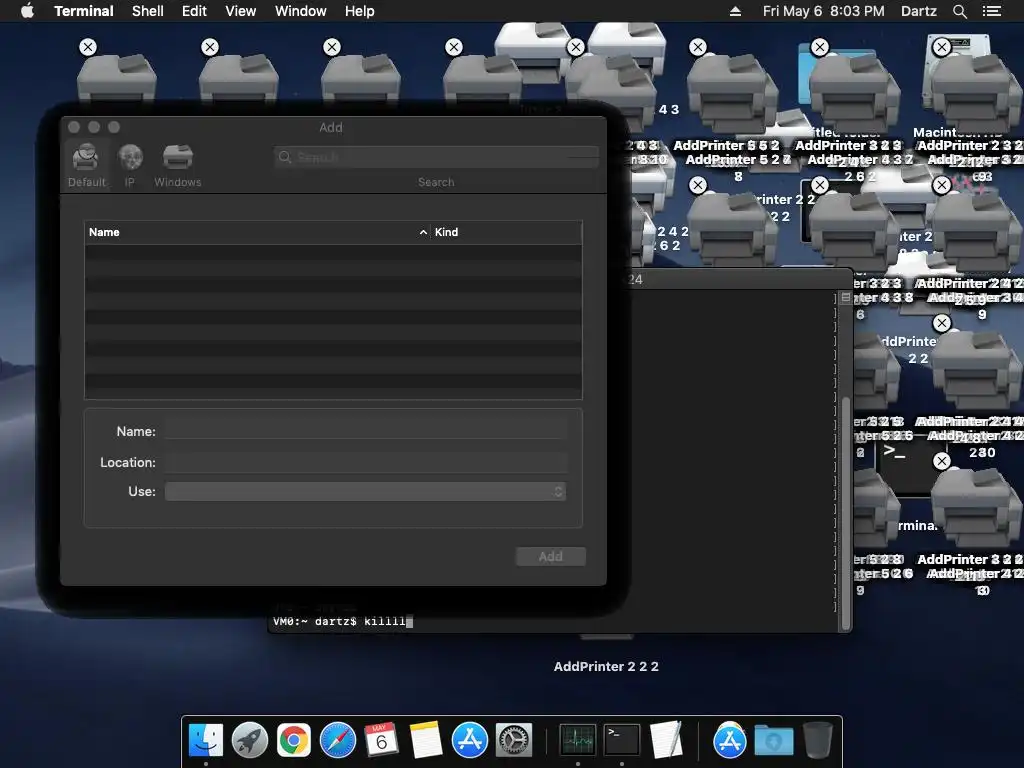Open Launchpad from the Dock
Image resolution: width=1024 pixels, height=768 pixels.
(x=249, y=740)
